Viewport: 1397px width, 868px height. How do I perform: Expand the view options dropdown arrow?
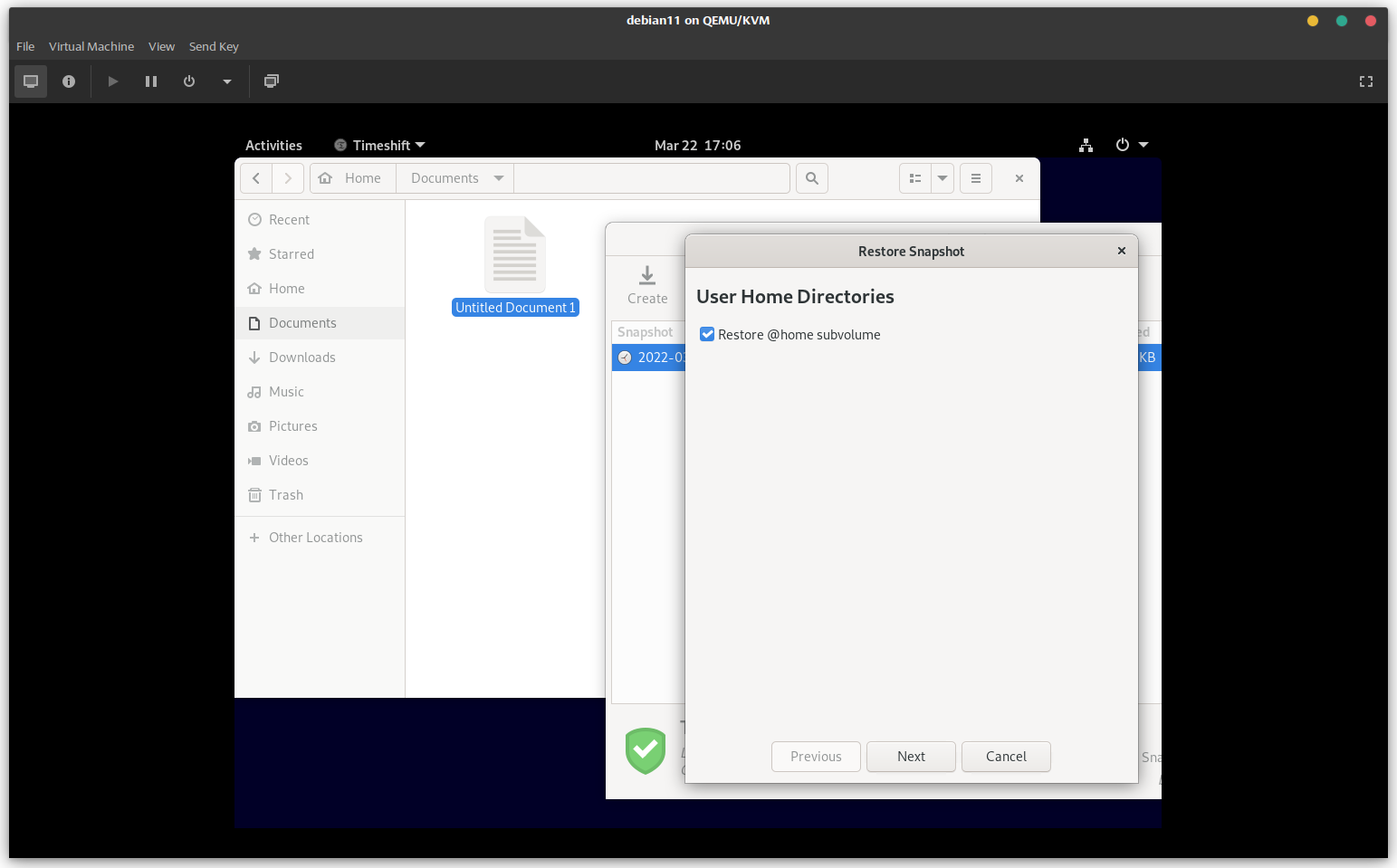click(x=942, y=178)
